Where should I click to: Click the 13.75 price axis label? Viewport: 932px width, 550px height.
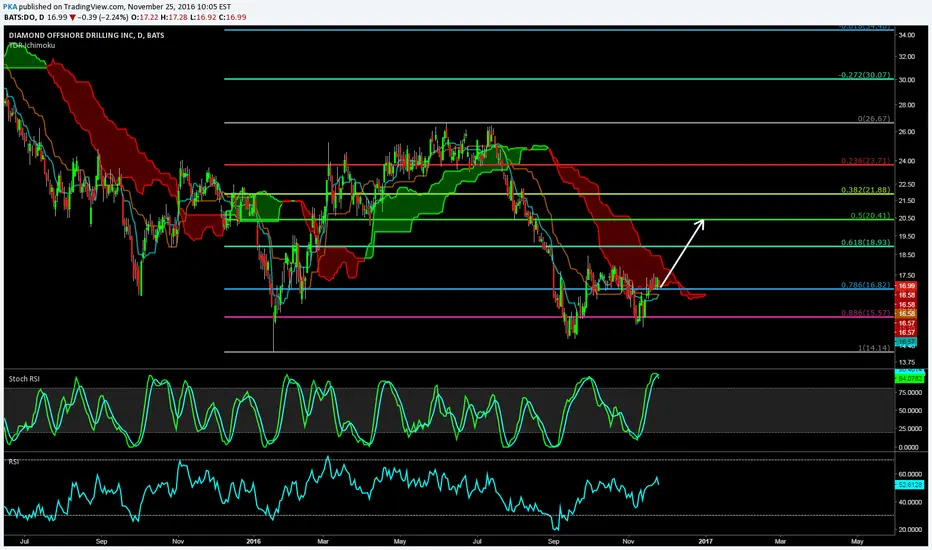(906, 362)
